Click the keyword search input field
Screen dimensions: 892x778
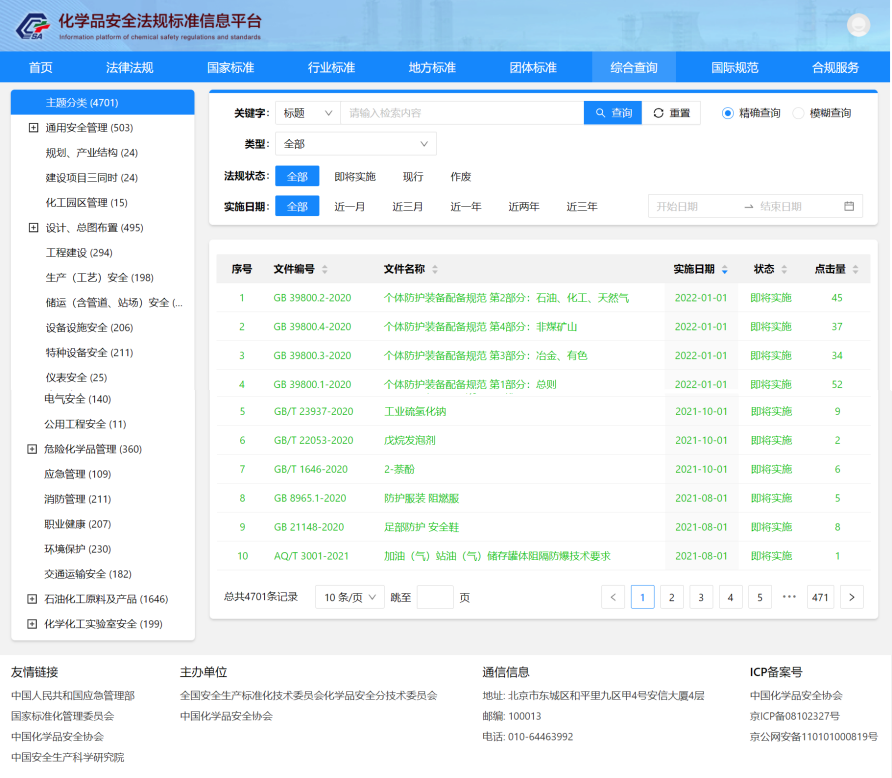coord(460,113)
